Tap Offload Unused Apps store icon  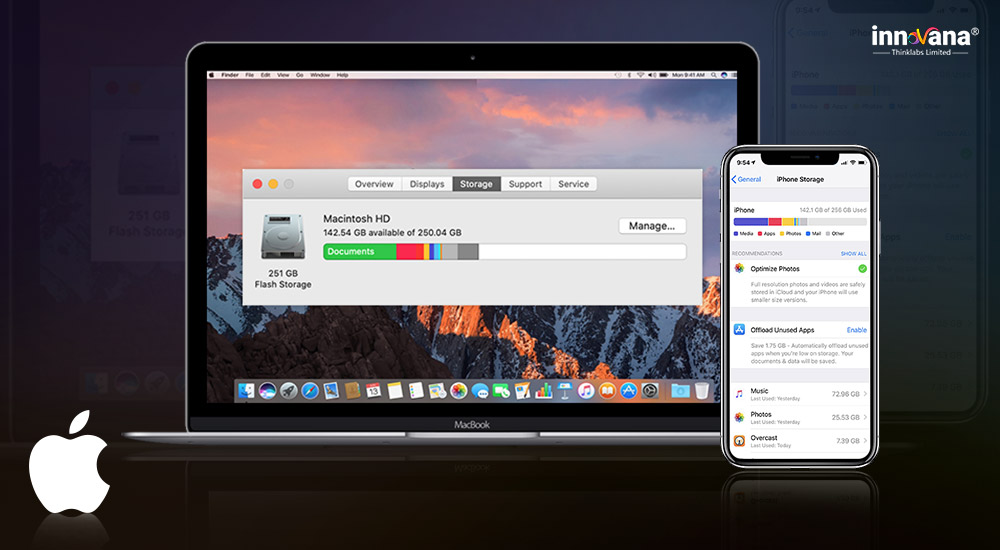tap(739, 329)
